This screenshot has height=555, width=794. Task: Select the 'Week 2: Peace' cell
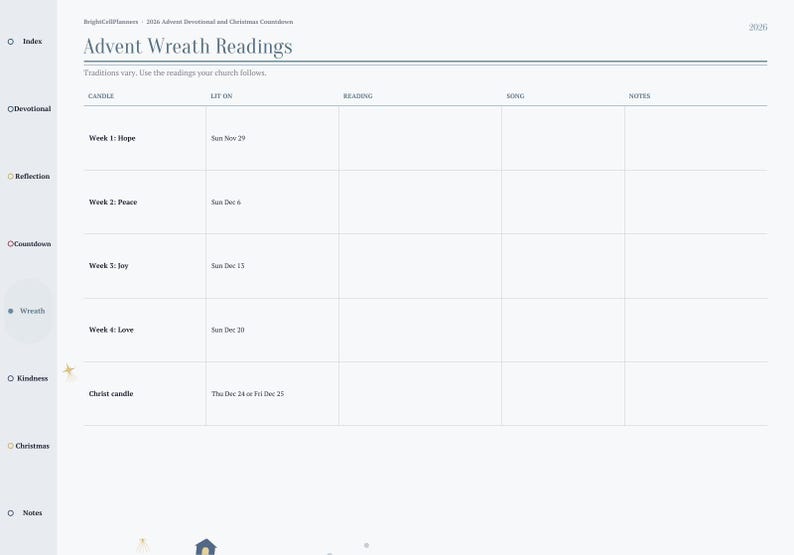[145, 202]
